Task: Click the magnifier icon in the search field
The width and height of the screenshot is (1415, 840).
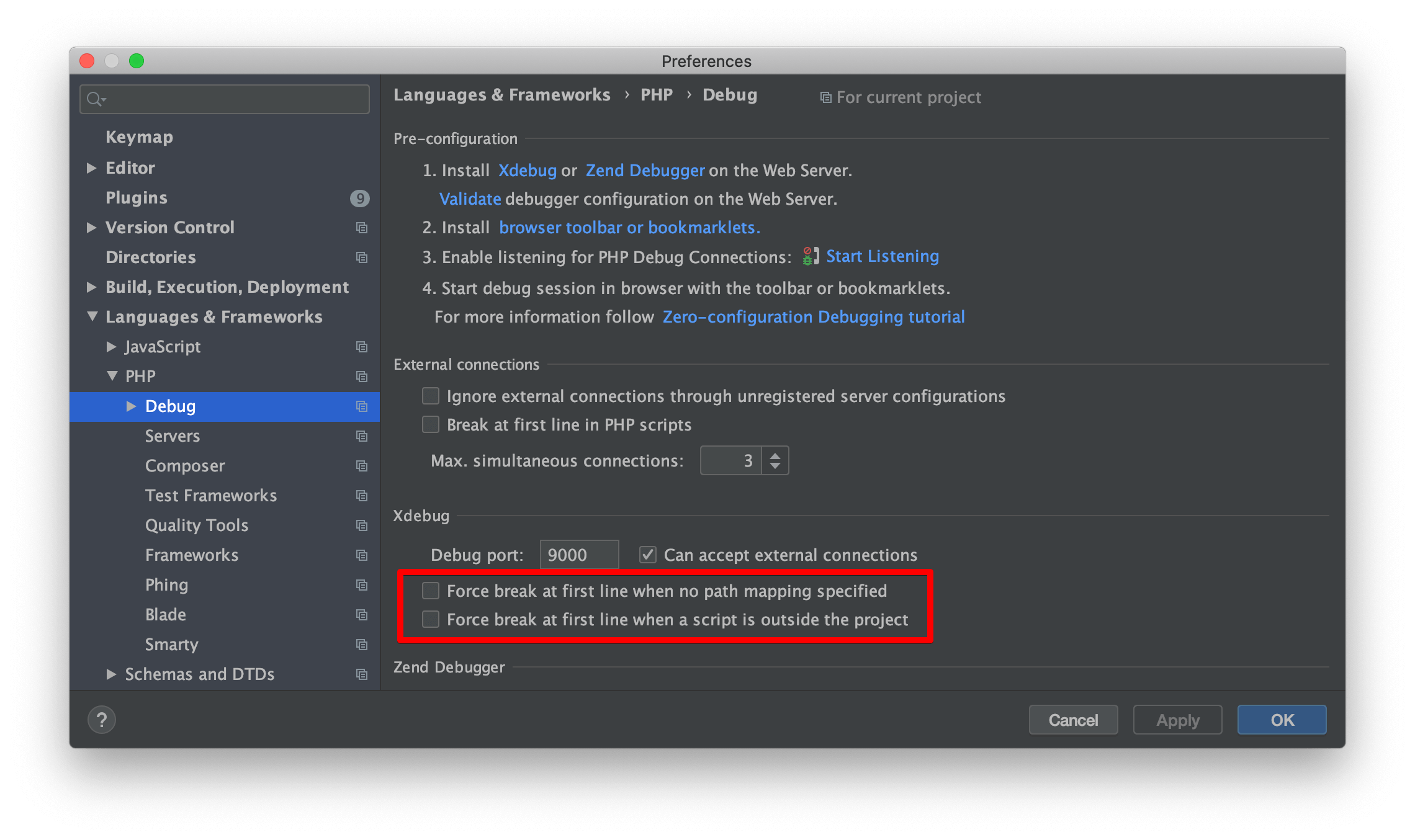Action: pos(96,99)
